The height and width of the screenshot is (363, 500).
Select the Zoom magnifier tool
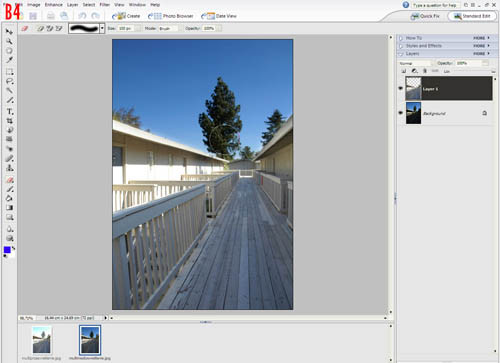pos(9,41)
